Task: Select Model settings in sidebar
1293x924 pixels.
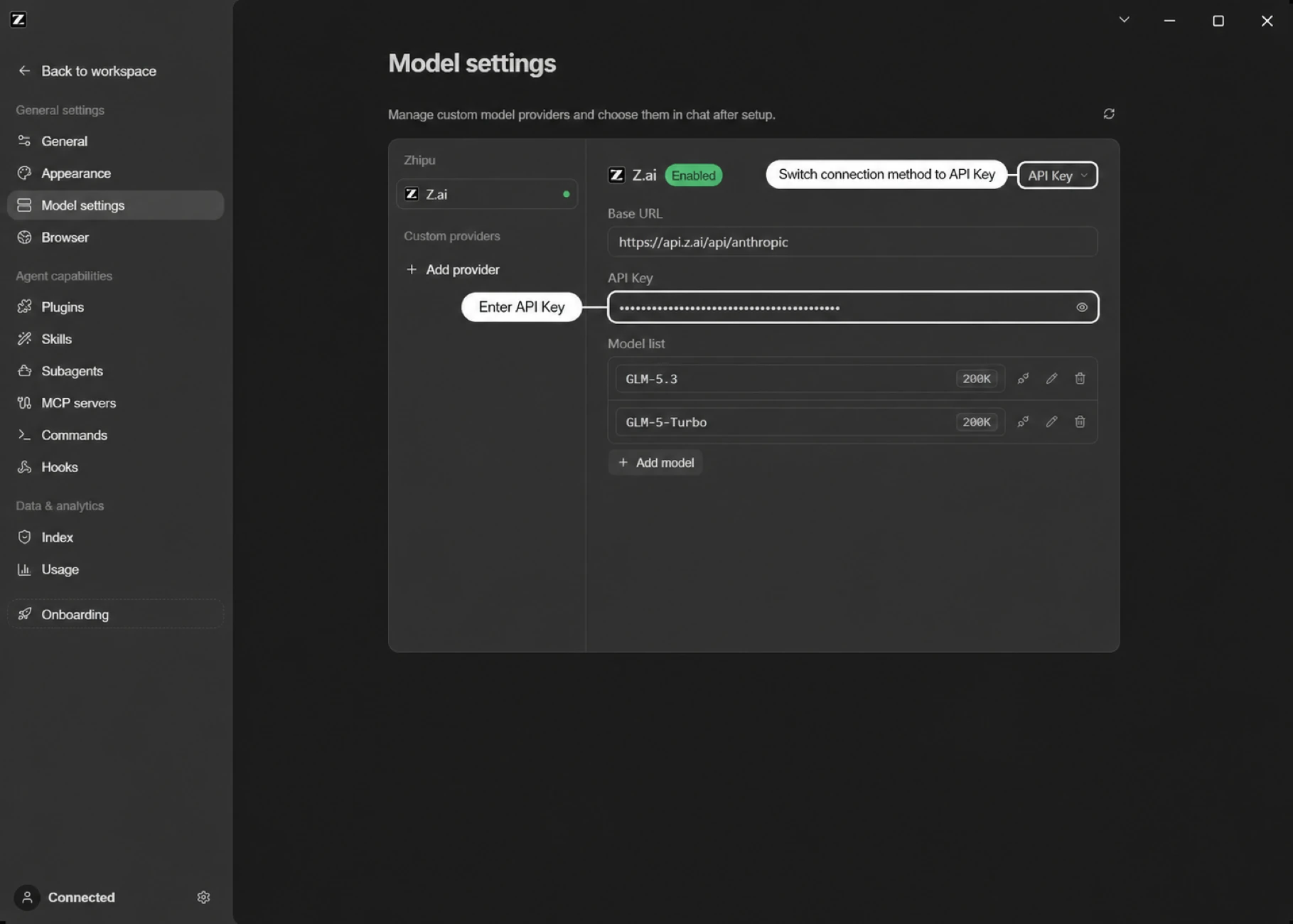Action: [x=115, y=205]
